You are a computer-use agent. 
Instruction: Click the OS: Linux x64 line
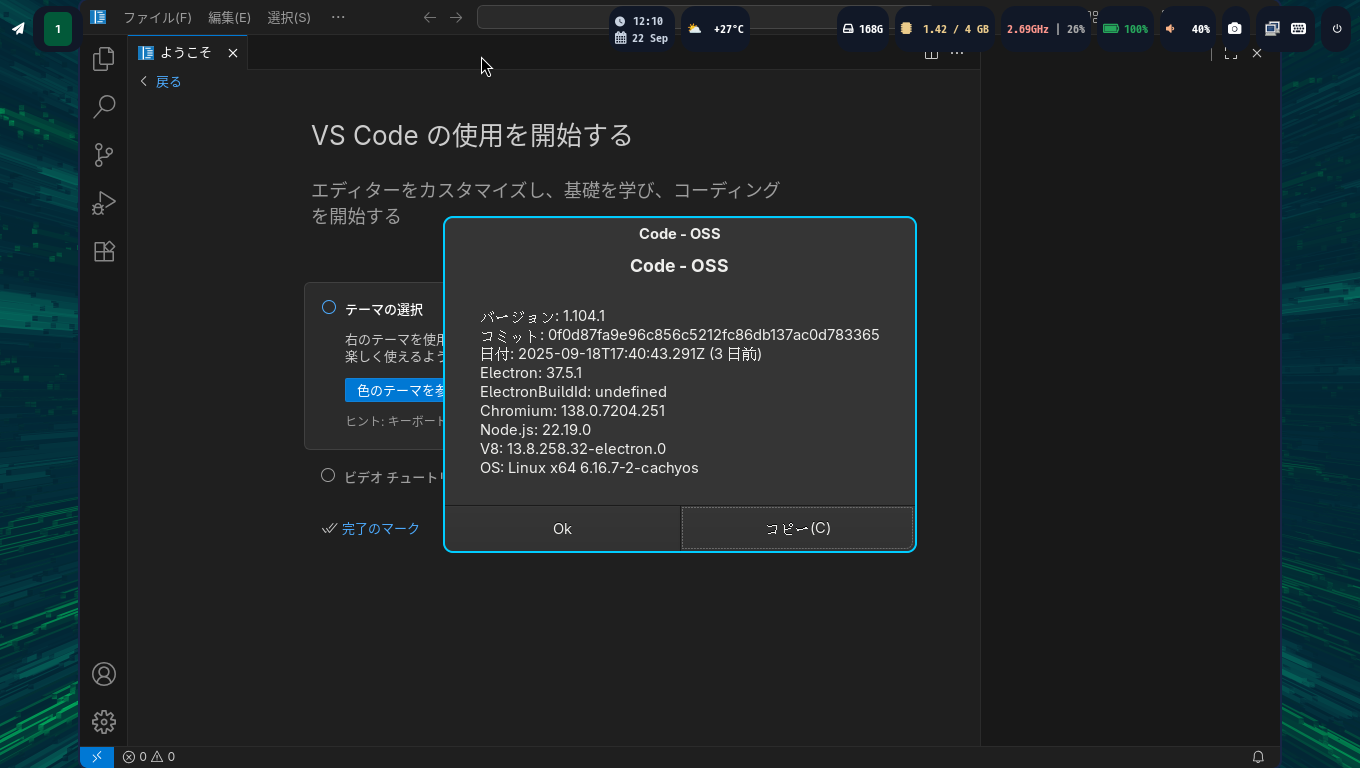click(x=589, y=468)
